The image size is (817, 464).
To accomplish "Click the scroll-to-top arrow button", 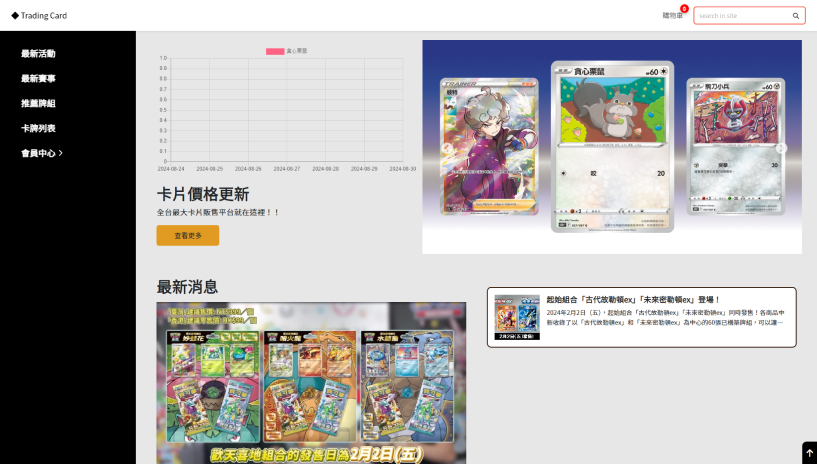I will point(809,453).
